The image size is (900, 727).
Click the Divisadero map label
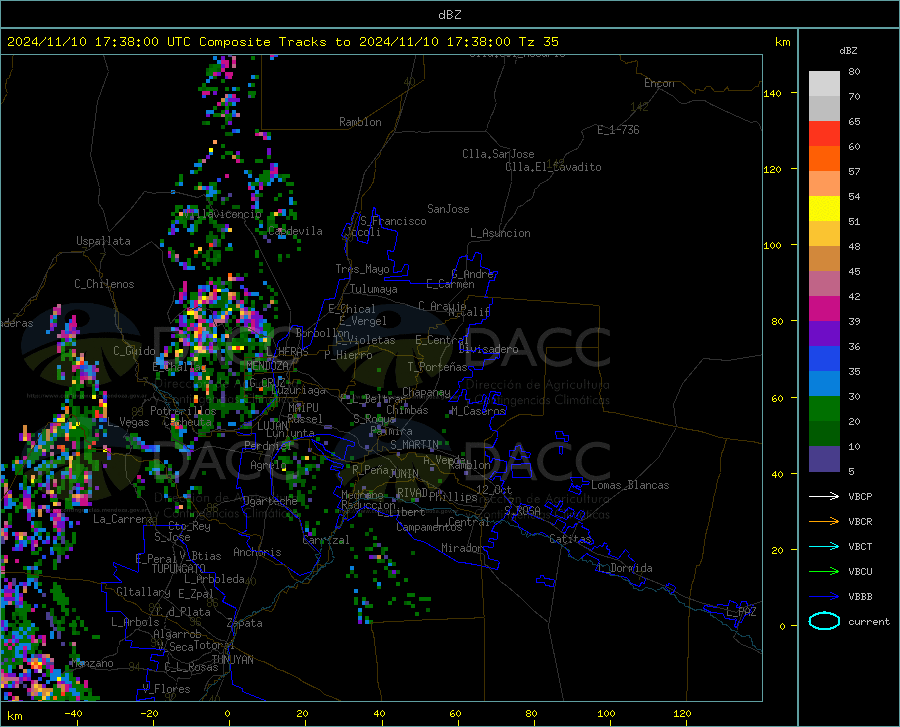click(x=488, y=349)
